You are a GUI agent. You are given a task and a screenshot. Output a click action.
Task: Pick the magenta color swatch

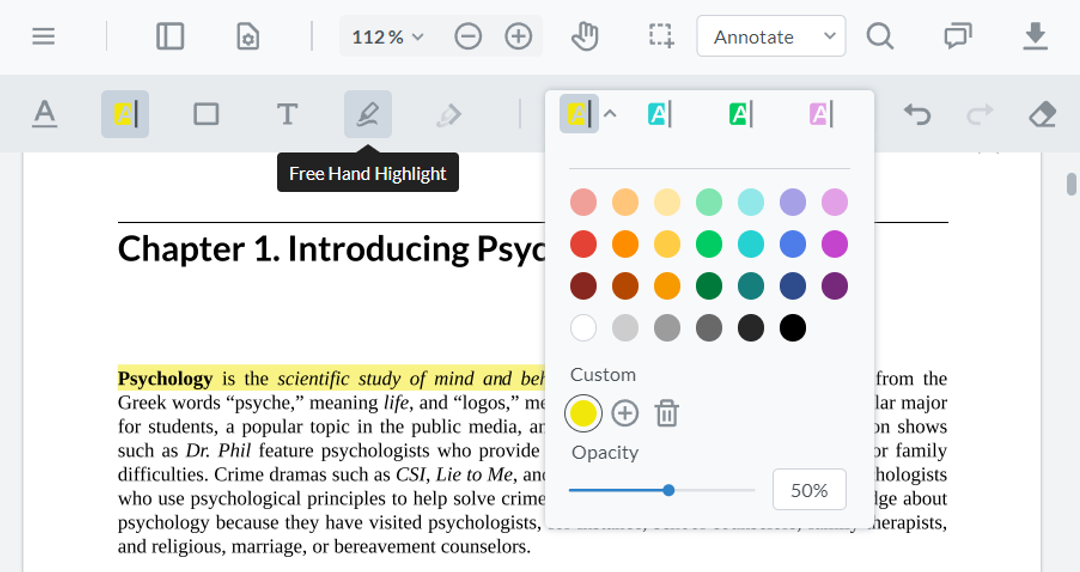[835, 245]
